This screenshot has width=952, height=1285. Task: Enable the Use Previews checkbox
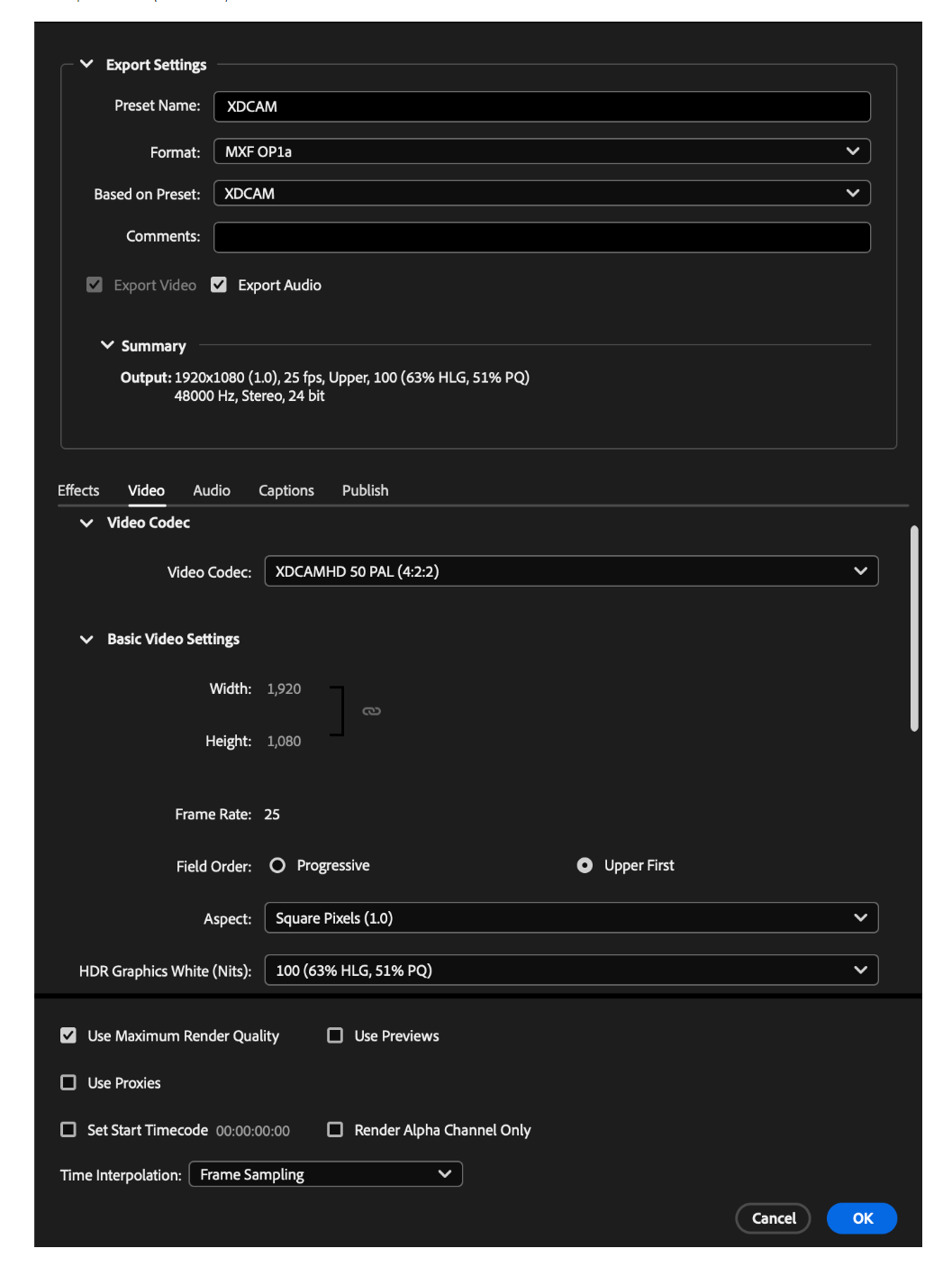tap(335, 1035)
